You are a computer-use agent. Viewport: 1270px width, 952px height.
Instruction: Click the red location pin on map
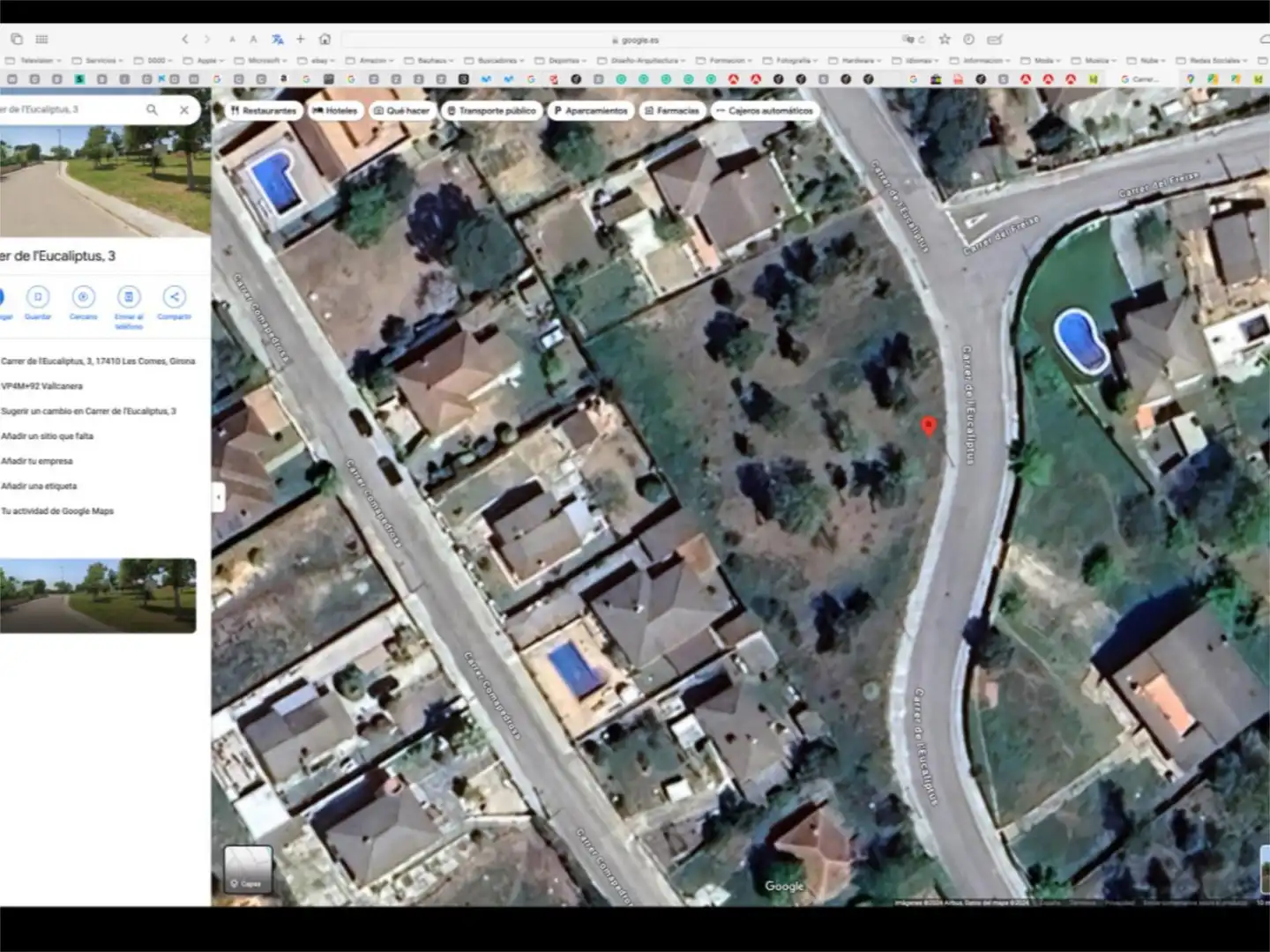click(x=928, y=427)
